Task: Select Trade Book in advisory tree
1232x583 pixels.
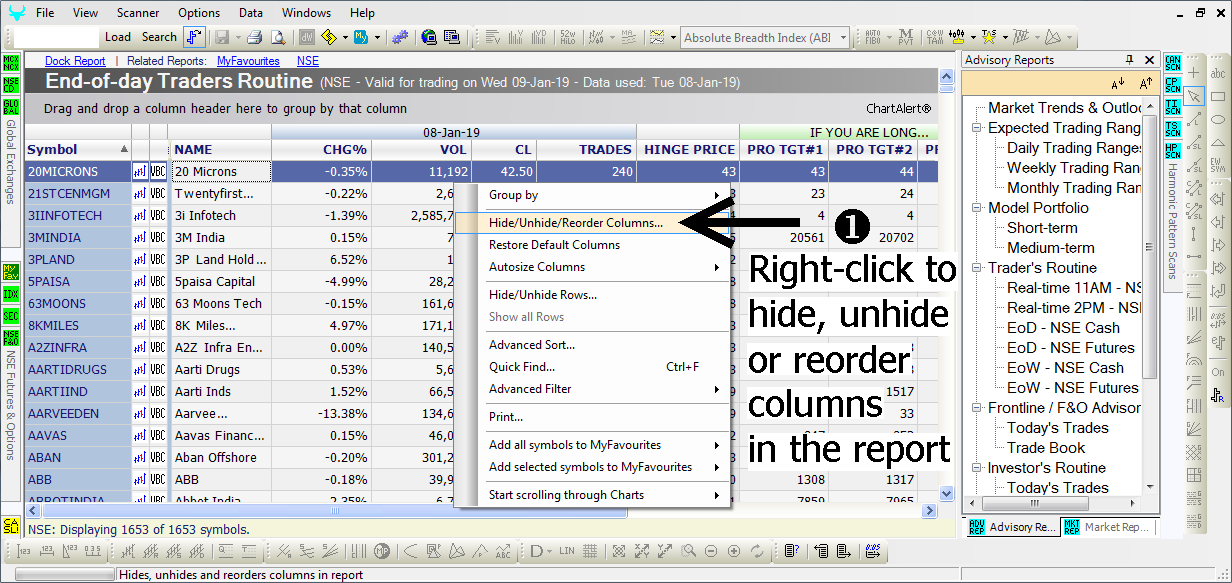Action: click(x=1045, y=448)
